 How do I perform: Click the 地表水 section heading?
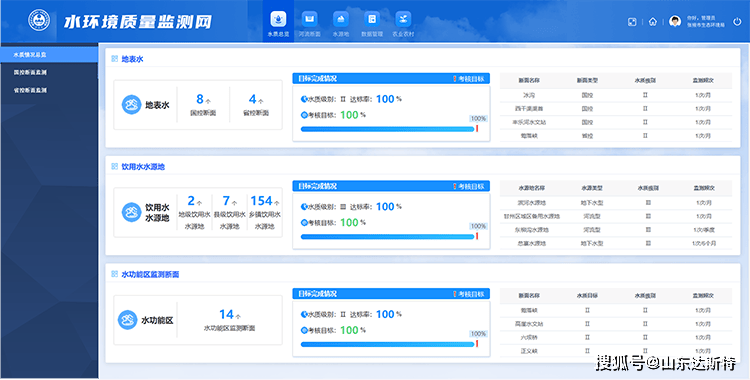pos(132,59)
